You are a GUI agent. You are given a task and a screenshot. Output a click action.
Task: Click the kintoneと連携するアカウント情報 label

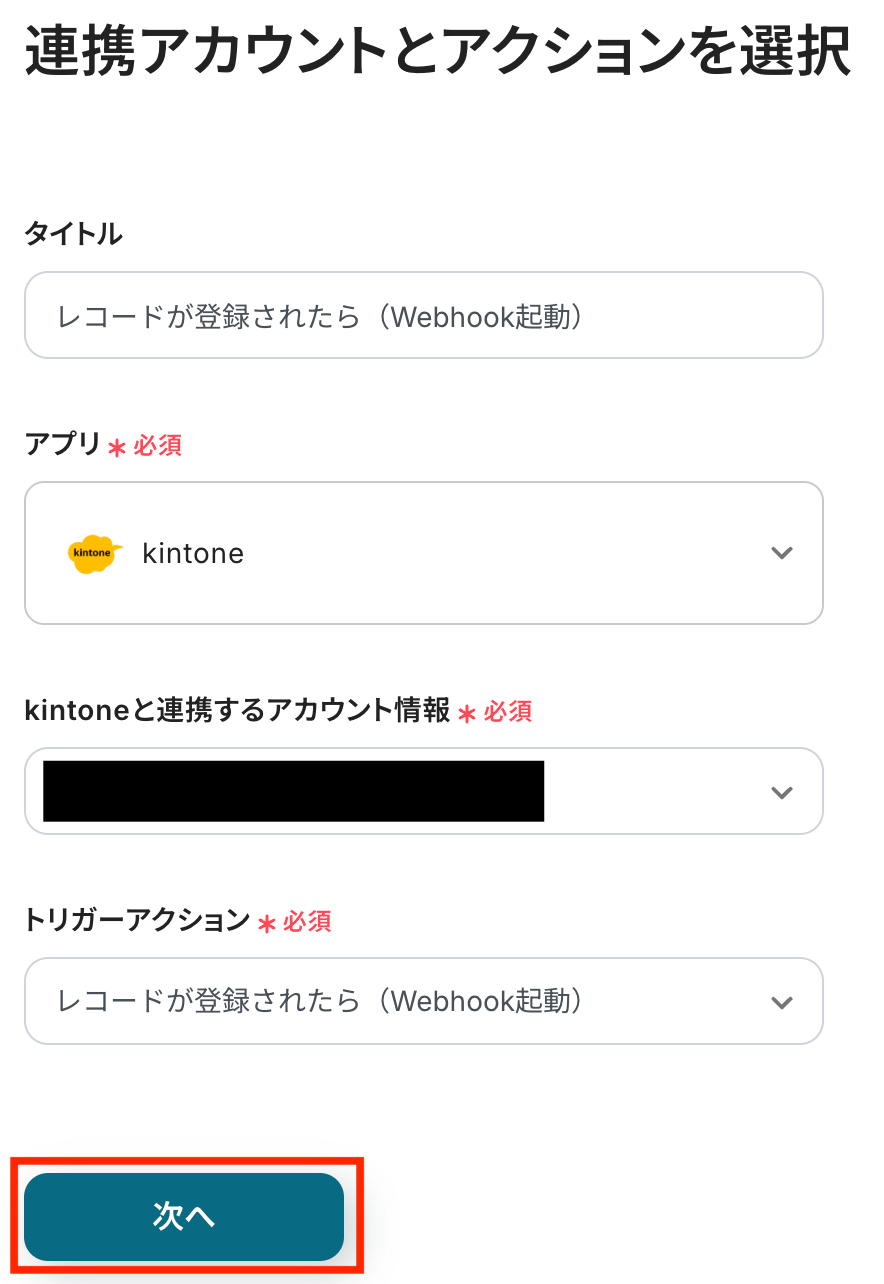(x=237, y=711)
